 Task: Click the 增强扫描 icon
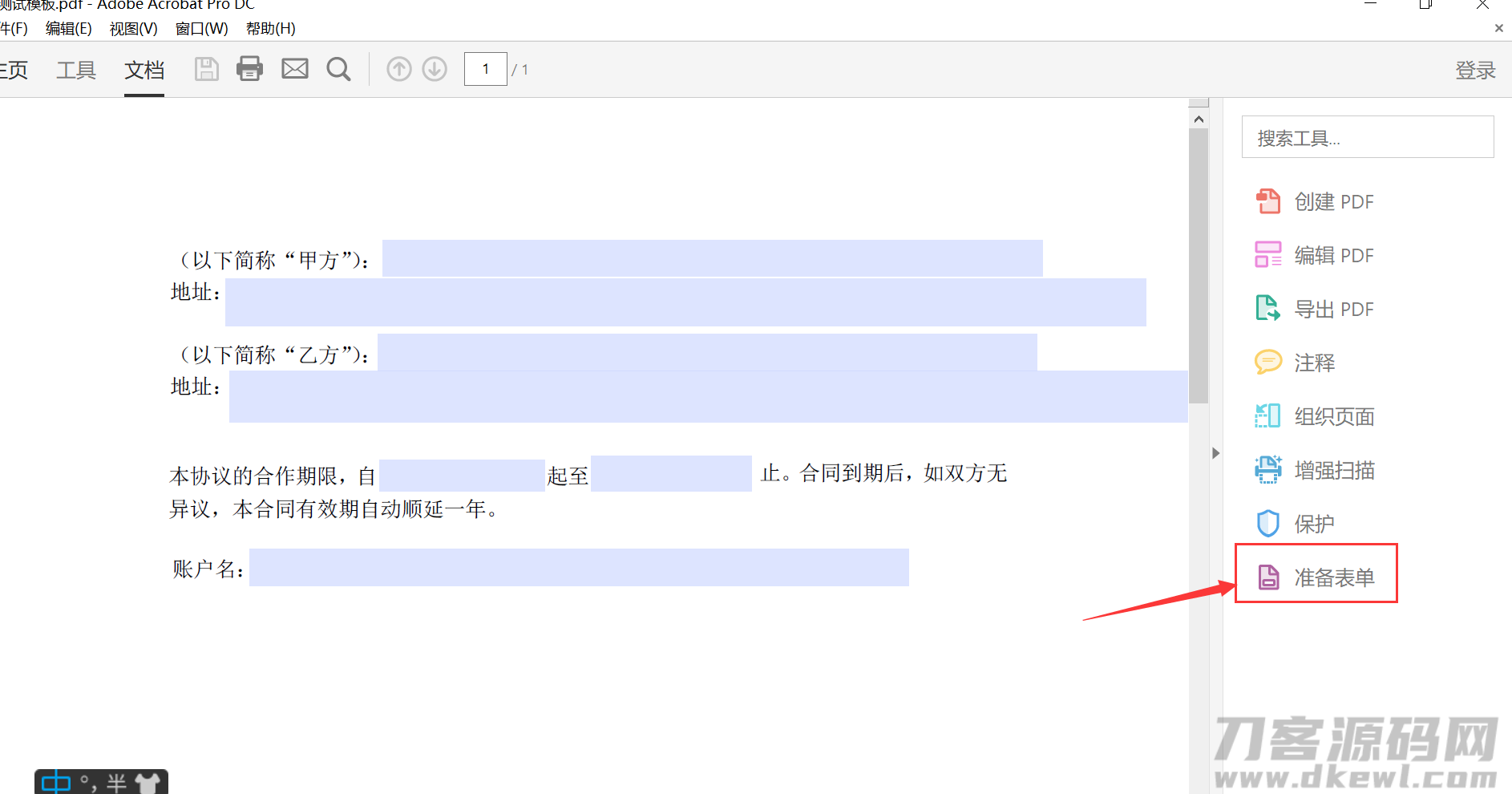pyautogui.click(x=1267, y=470)
